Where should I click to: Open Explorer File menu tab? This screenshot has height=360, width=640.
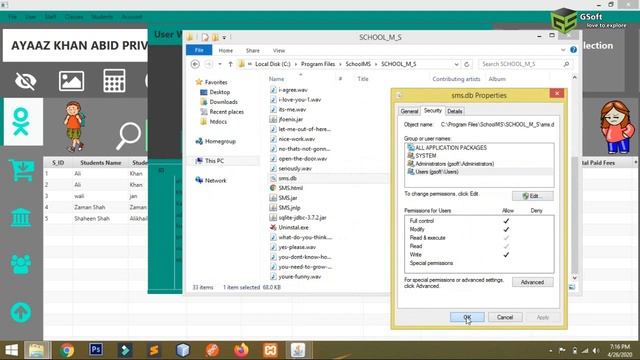(199, 50)
